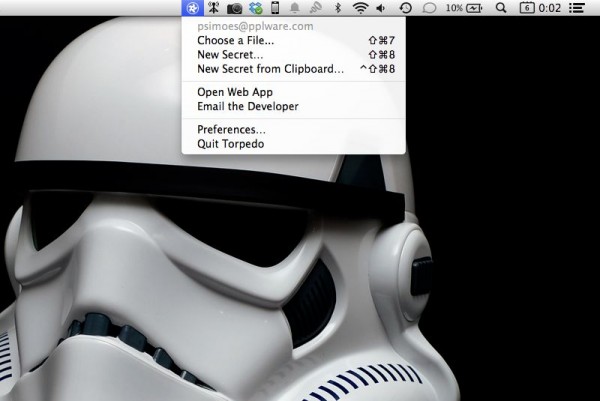Select Choose a File… menu item

click(x=293, y=40)
